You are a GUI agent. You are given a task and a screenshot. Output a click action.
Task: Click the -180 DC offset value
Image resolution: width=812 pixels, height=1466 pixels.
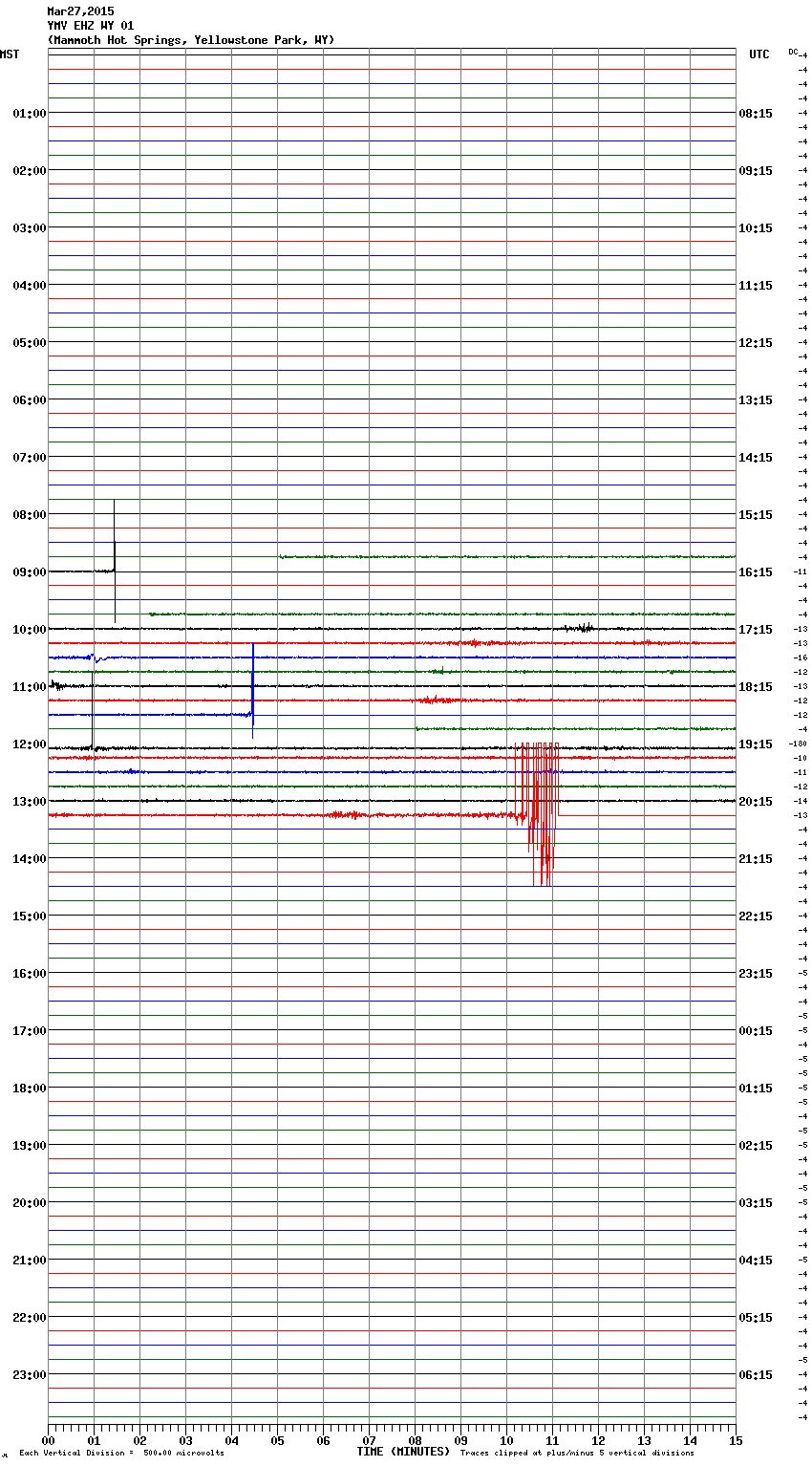[x=799, y=744]
